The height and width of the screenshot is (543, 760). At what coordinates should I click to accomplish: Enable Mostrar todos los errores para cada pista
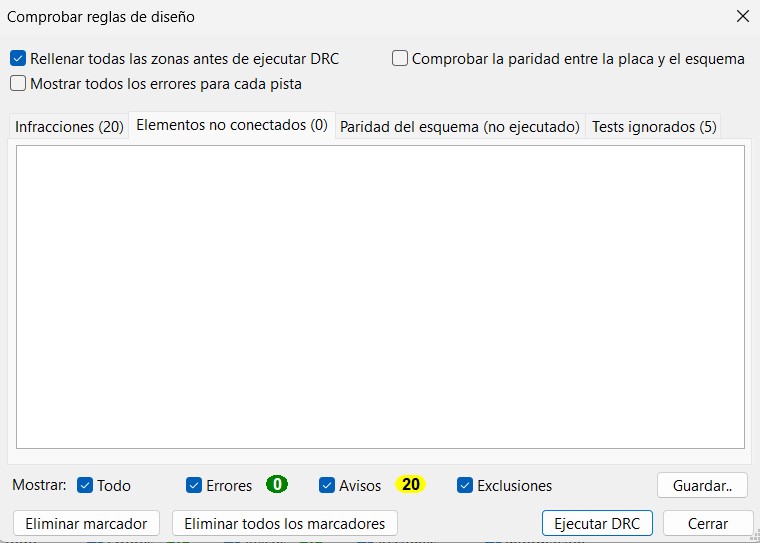(x=18, y=84)
